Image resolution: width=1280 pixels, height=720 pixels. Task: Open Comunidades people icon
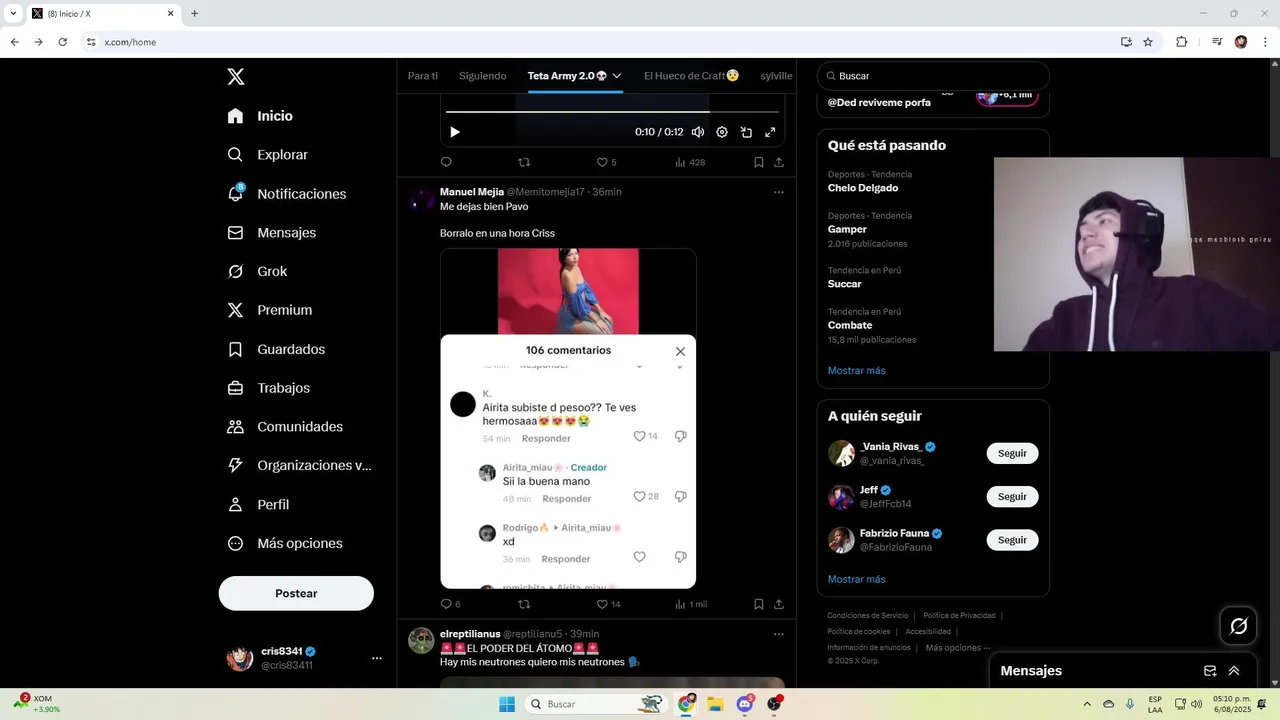click(x=235, y=427)
